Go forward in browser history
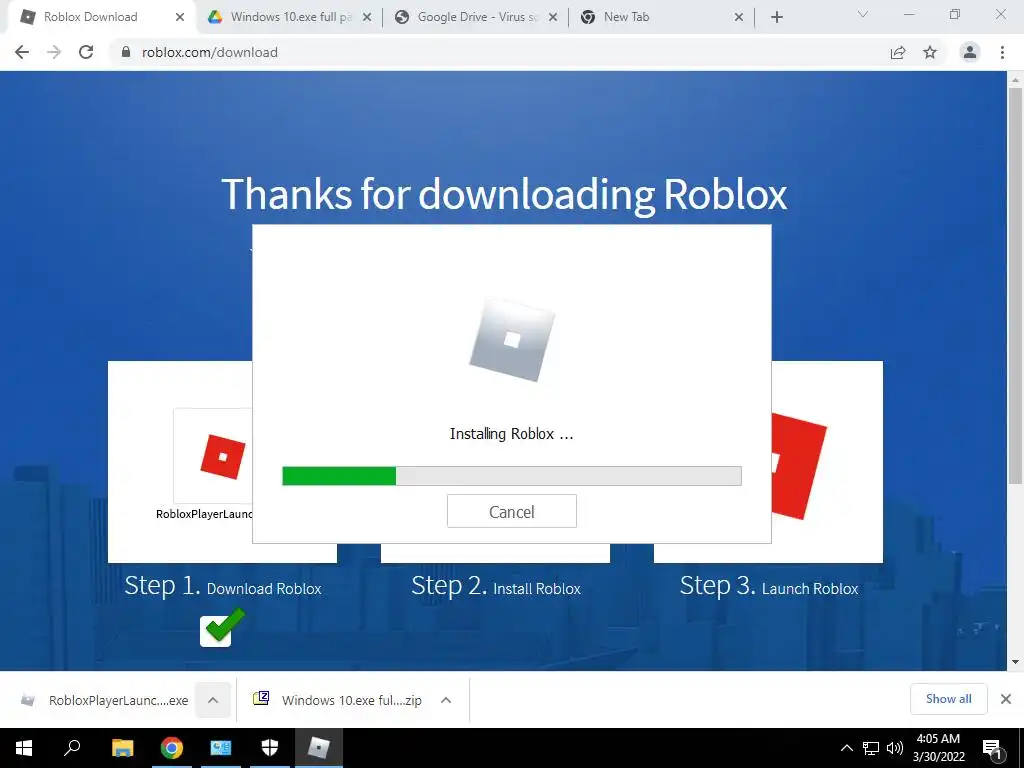The height and width of the screenshot is (768, 1024). pos(54,52)
